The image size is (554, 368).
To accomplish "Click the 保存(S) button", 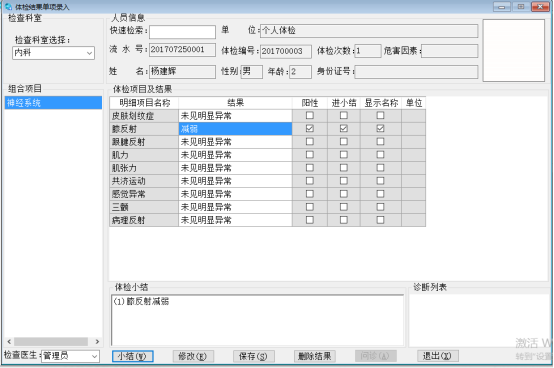I will [x=254, y=356].
